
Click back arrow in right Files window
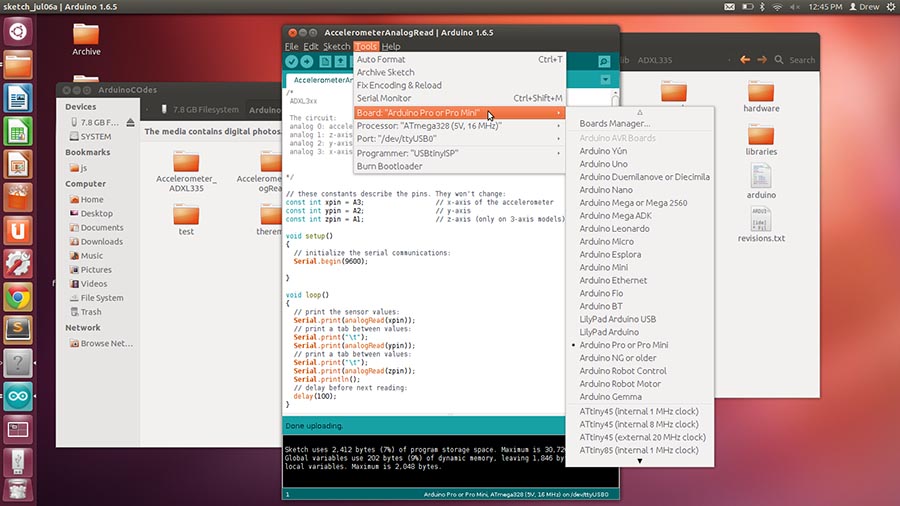[745, 60]
